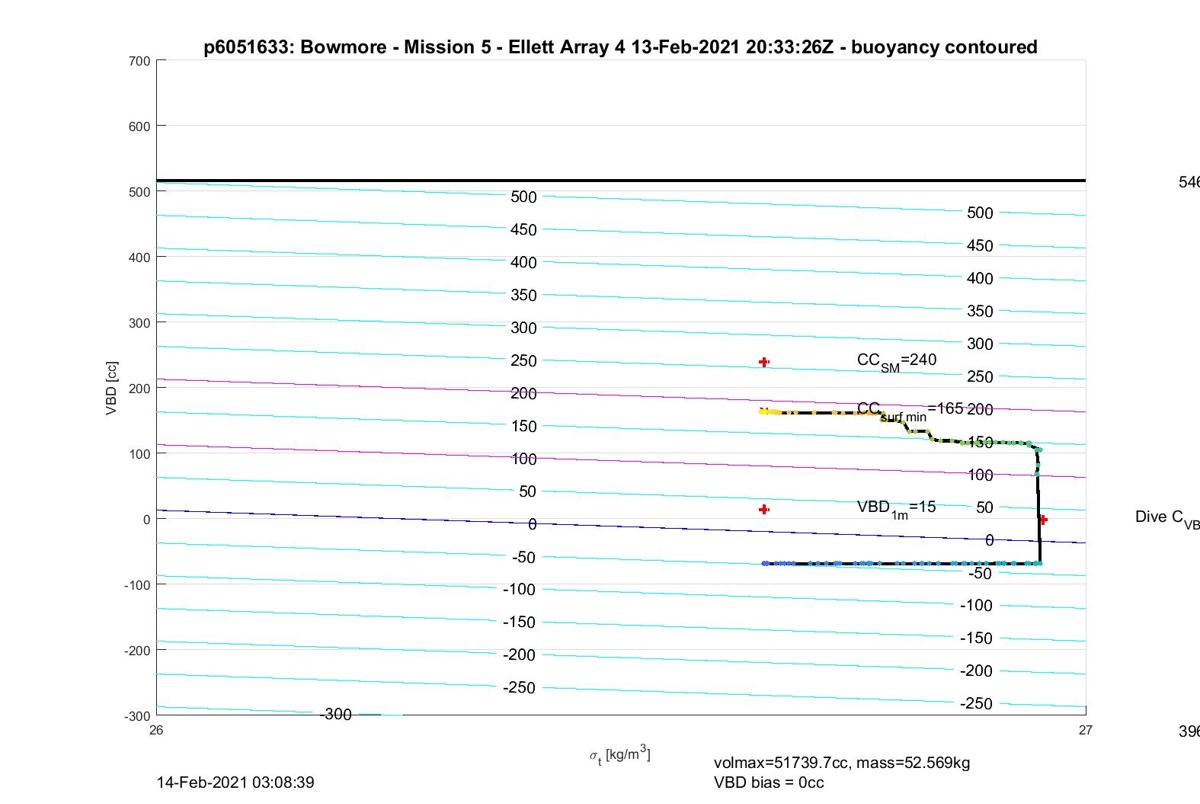Select the 'VBD [cc]' y-axis label
The width and height of the screenshot is (1200, 804).
click(x=113, y=387)
